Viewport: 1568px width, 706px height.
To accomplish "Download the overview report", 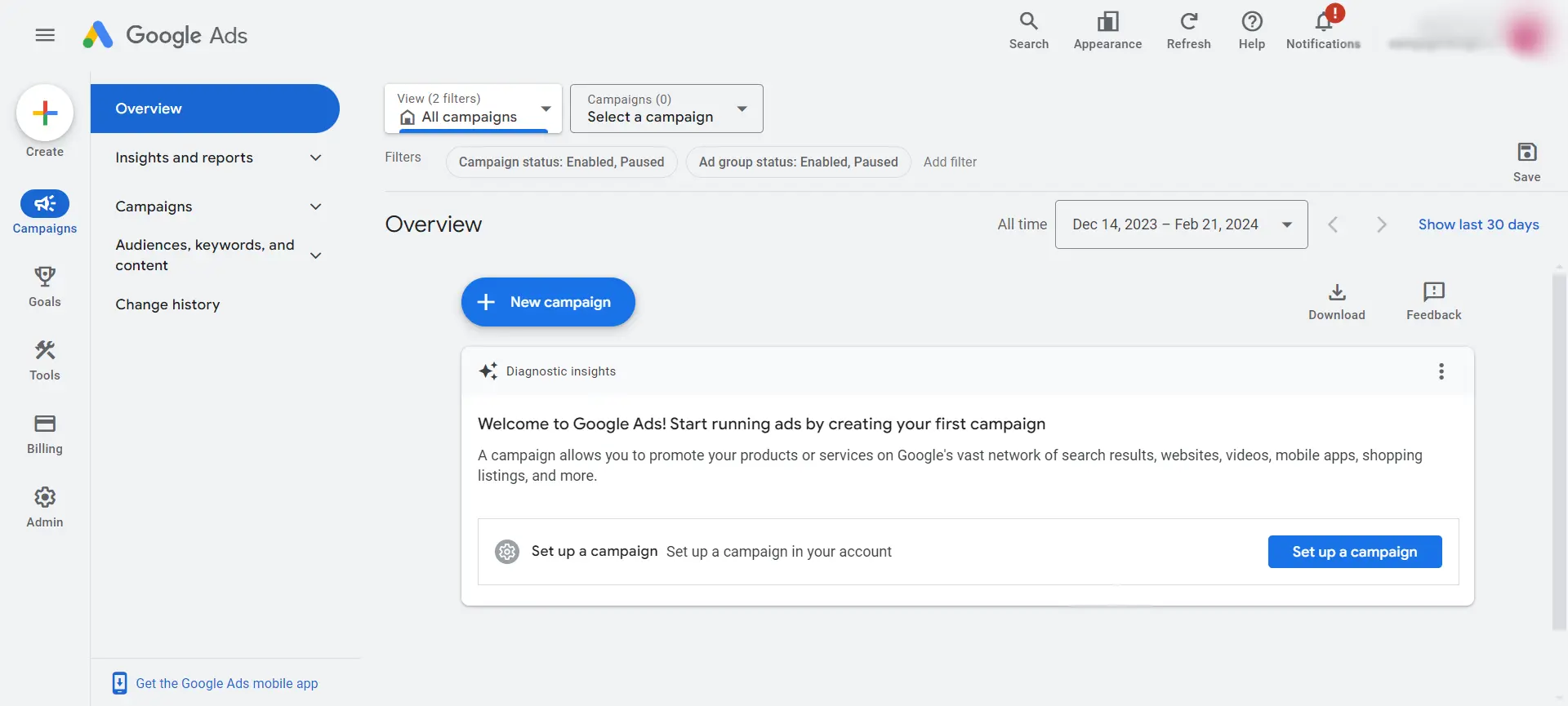I will click(1337, 301).
